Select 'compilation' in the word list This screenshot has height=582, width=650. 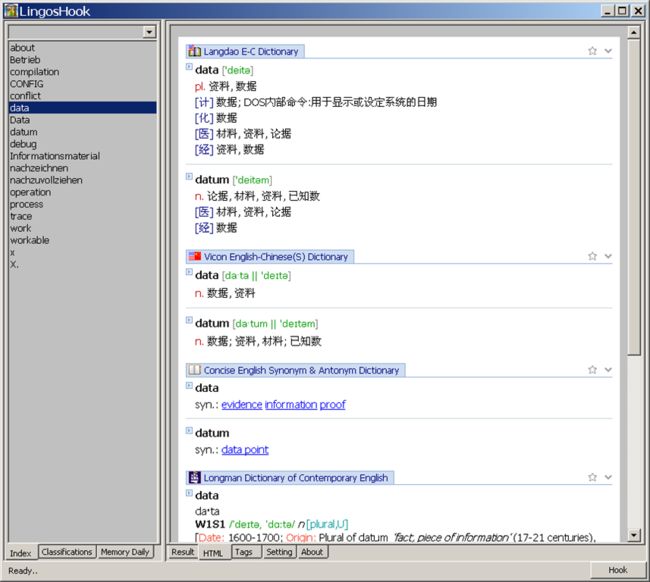[x=82, y=72]
